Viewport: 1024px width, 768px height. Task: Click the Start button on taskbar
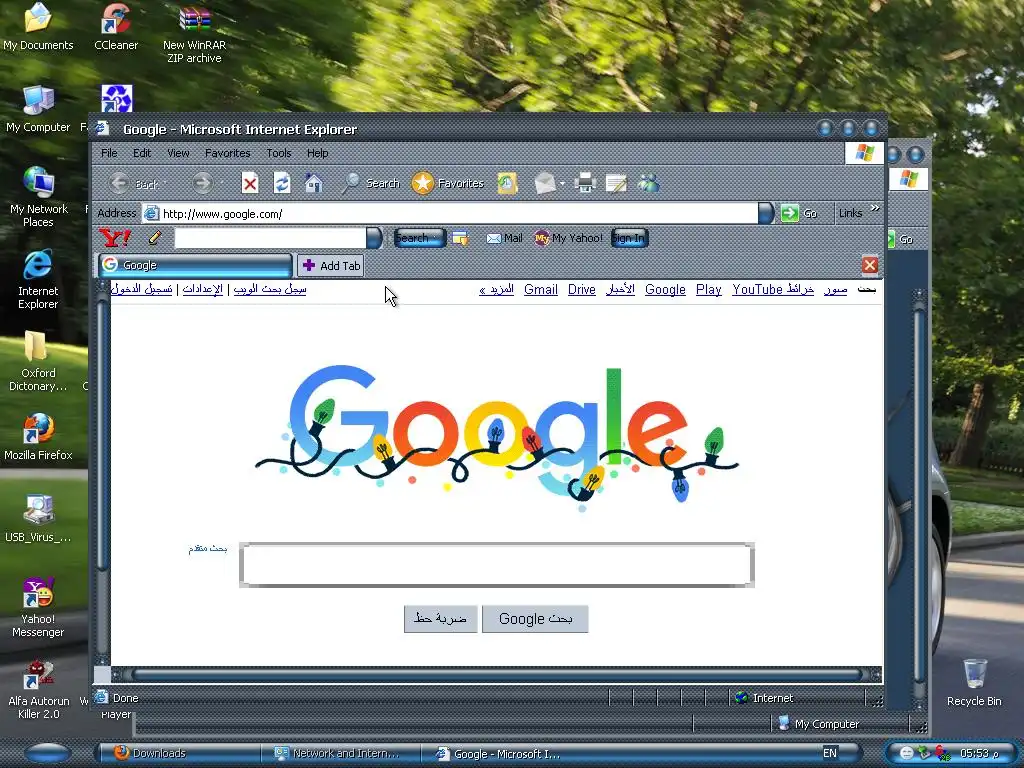[x=47, y=753]
